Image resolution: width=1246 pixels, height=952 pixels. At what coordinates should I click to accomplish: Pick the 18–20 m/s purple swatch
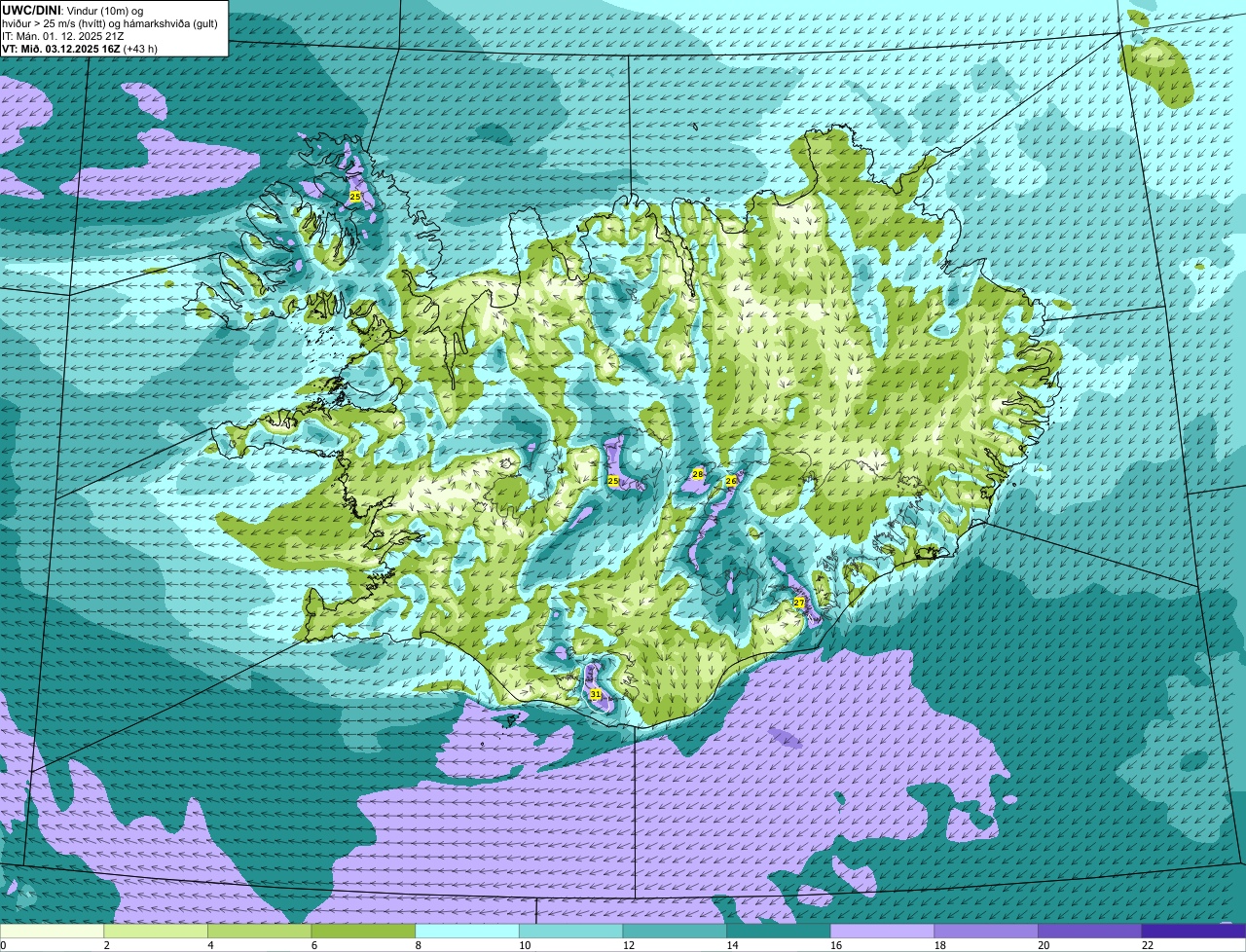tap(986, 931)
